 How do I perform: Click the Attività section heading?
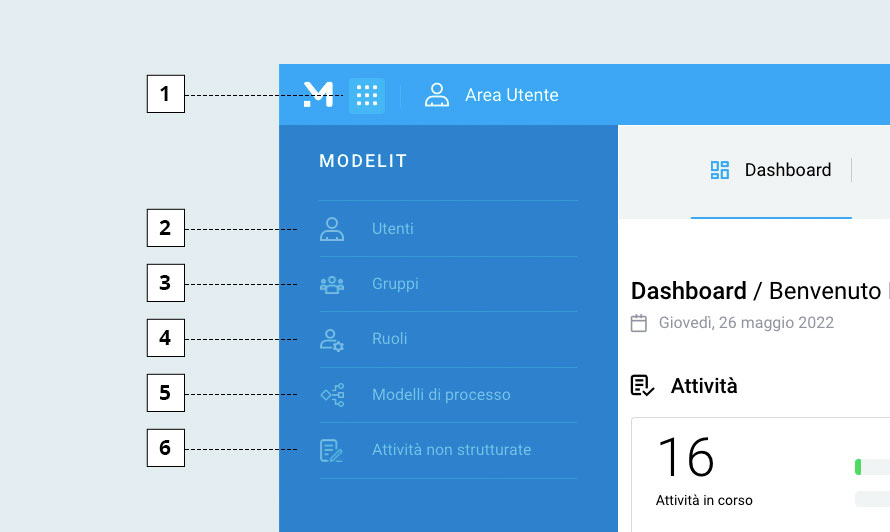(x=704, y=386)
